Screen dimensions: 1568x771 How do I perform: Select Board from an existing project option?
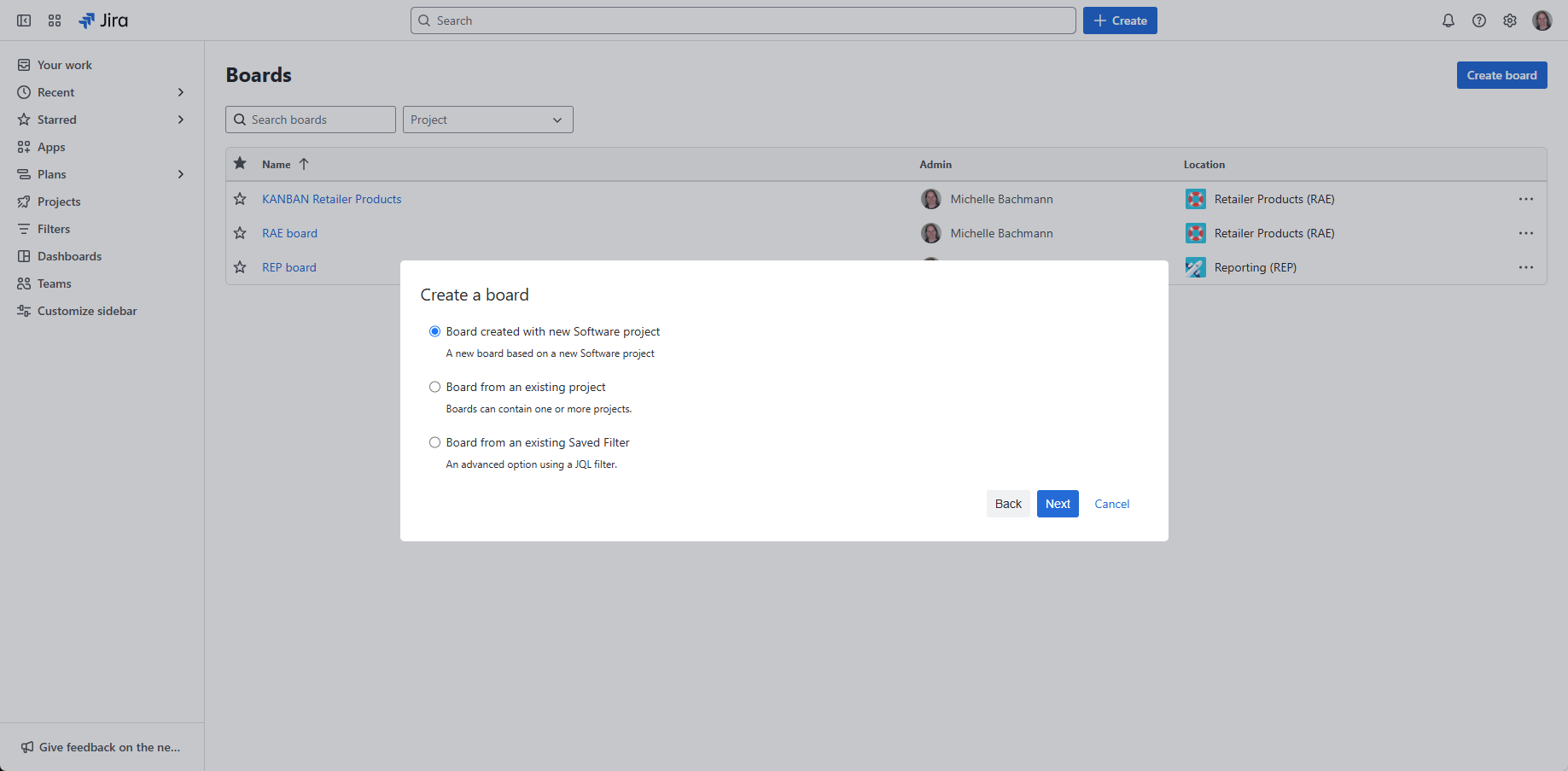point(434,386)
